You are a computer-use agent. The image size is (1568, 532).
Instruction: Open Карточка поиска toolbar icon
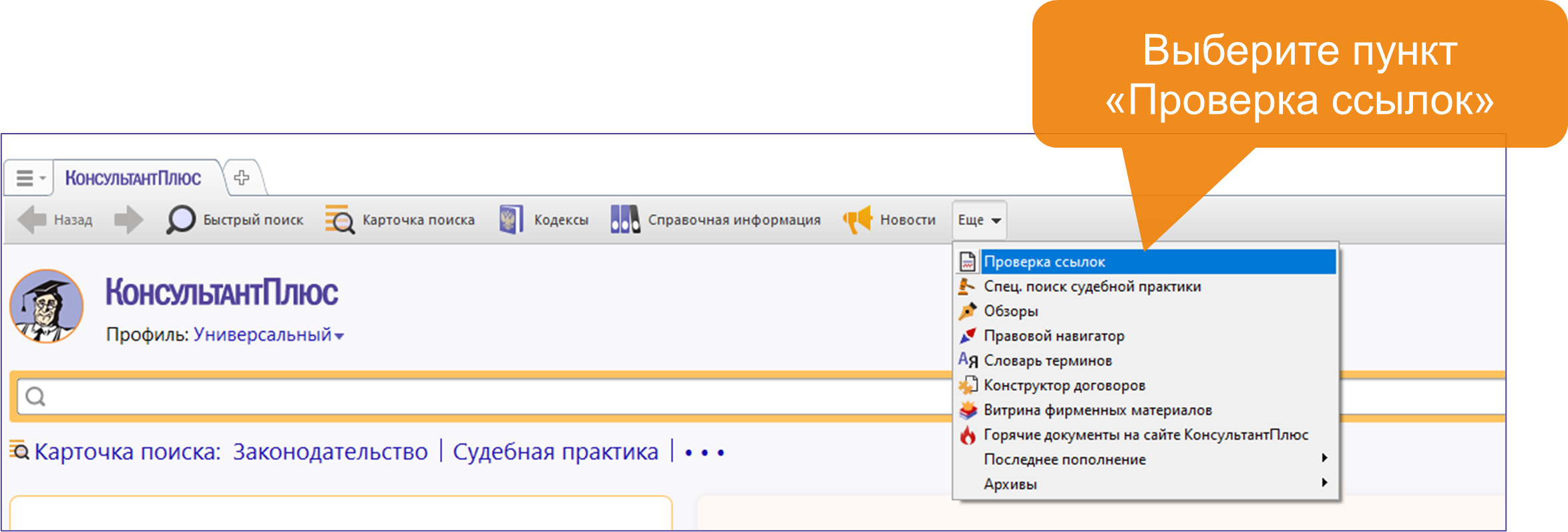[x=340, y=220]
